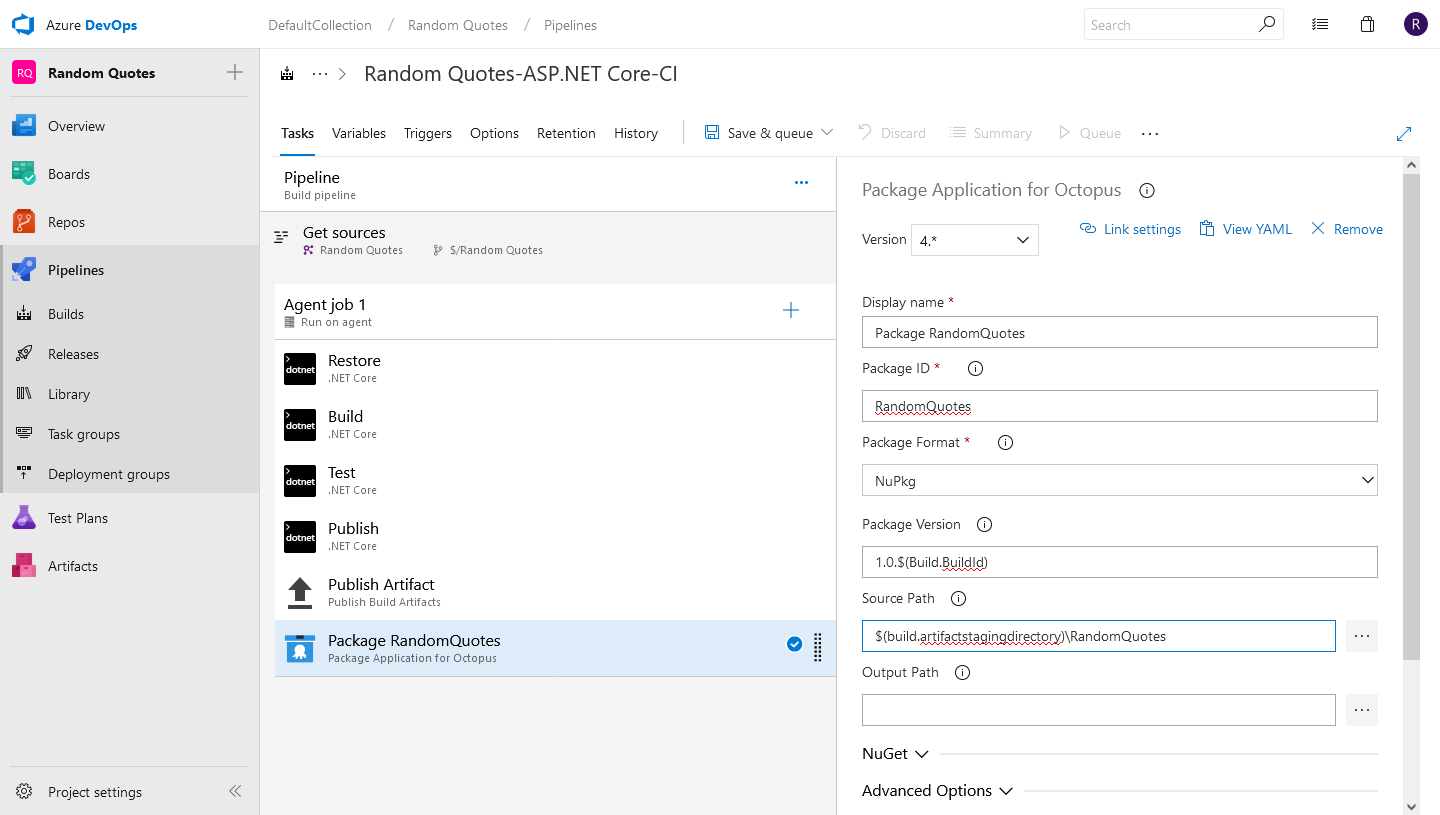This screenshot has height=815, width=1440.
Task: Open the Version 4.* dropdown
Action: [x=974, y=240]
